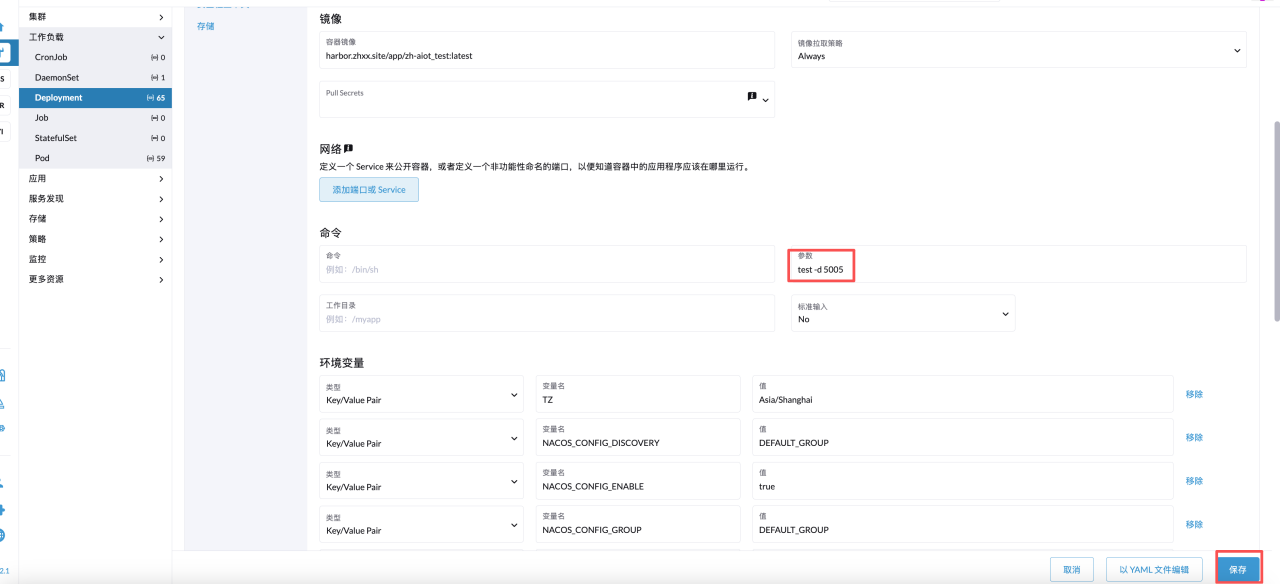This screenshot has width=1280, height=584.
Task: Select StatefulSet in the sidebar
Action: pos(56,138)
